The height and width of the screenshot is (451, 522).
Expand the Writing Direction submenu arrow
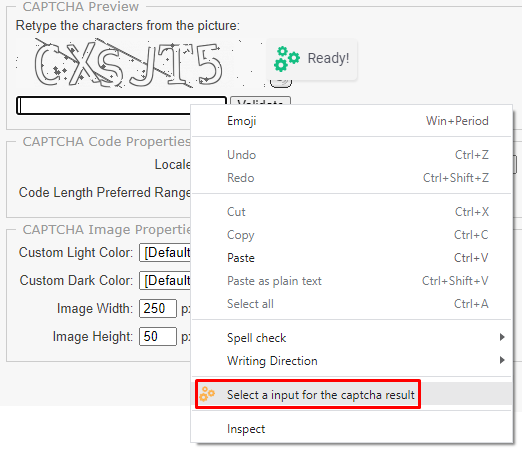coord(502,360)
